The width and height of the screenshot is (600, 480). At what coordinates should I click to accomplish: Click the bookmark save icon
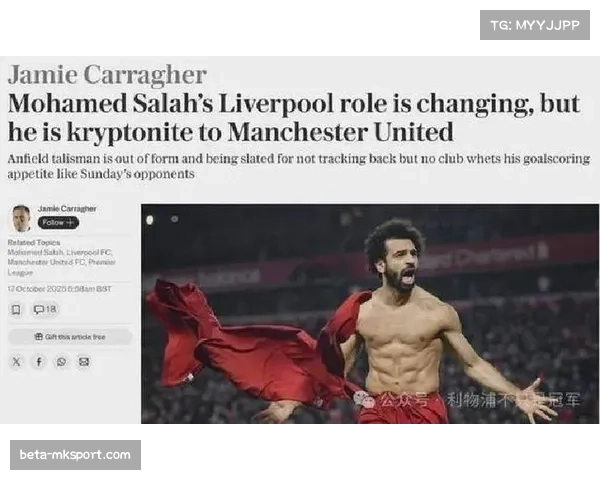point(16,309)
